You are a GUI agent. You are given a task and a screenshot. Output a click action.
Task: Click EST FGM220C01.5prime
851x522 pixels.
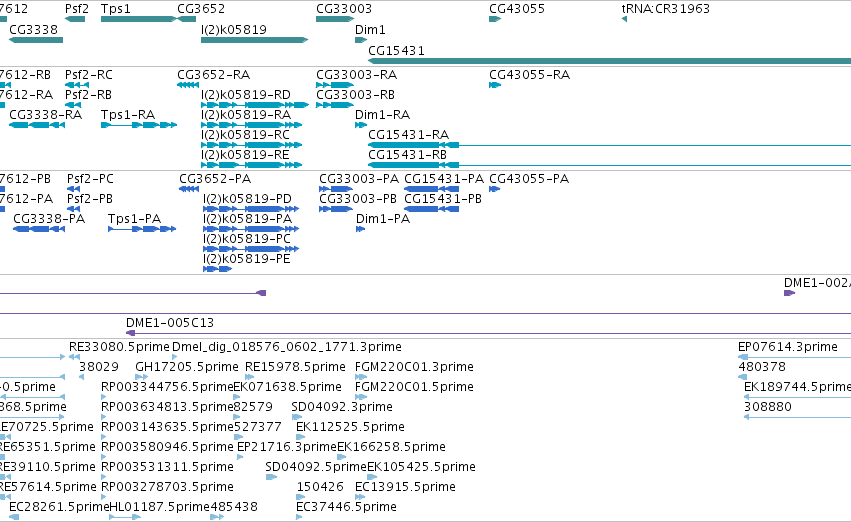[x=414, y=387]
